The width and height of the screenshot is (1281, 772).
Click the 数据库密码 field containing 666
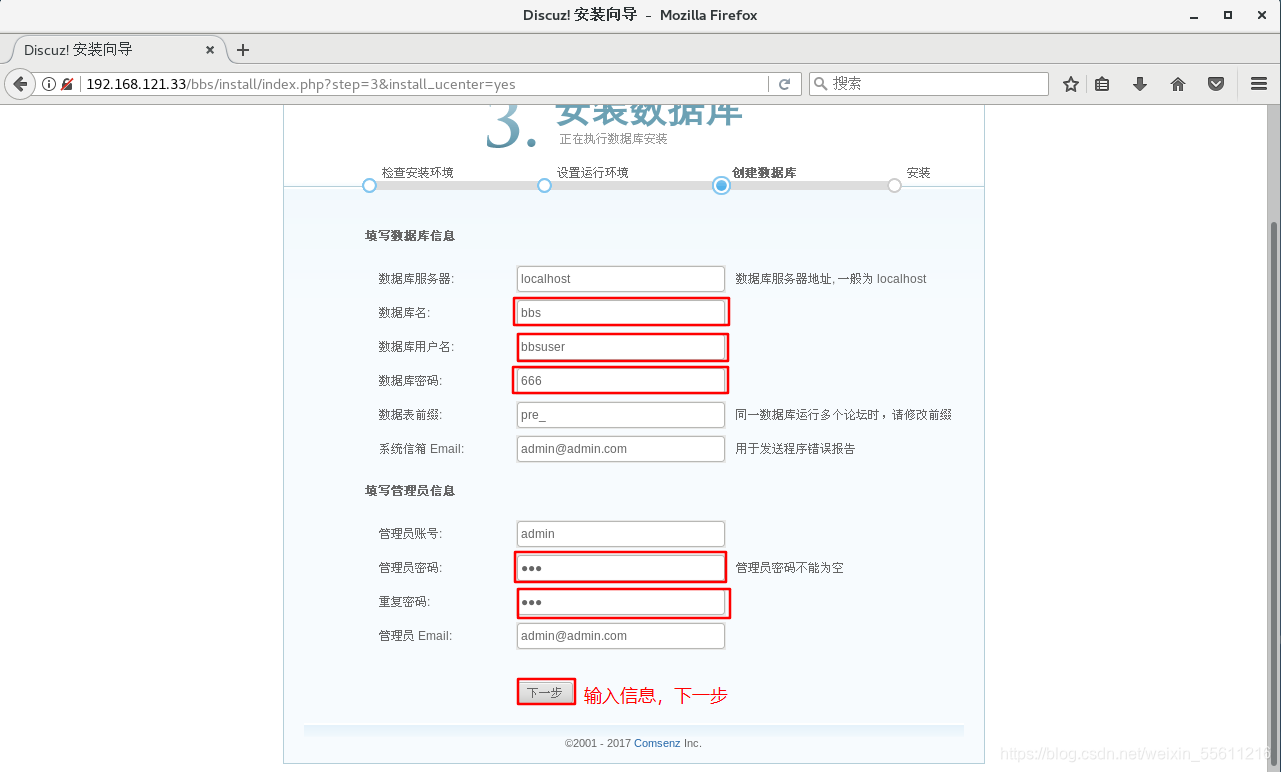[x=621, y=381]
